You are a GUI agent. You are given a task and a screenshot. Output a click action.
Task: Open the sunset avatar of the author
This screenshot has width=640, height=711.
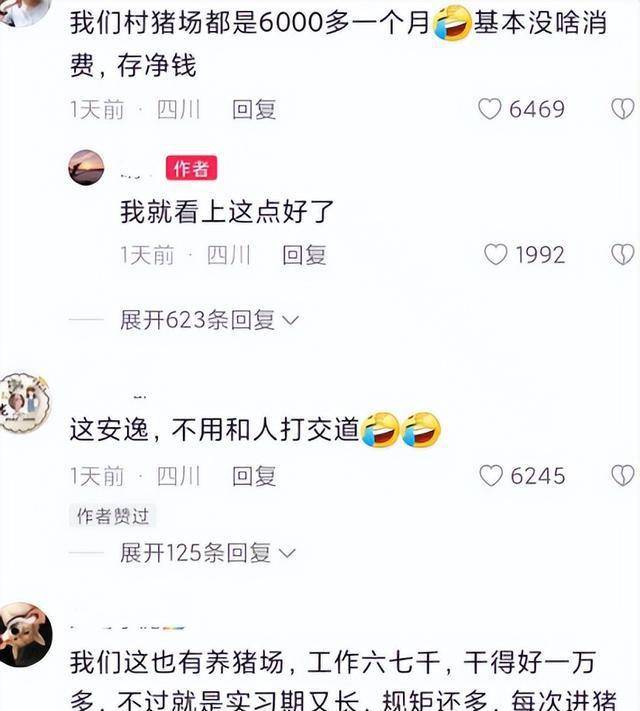pyautogui.click(x=86, y=167)
